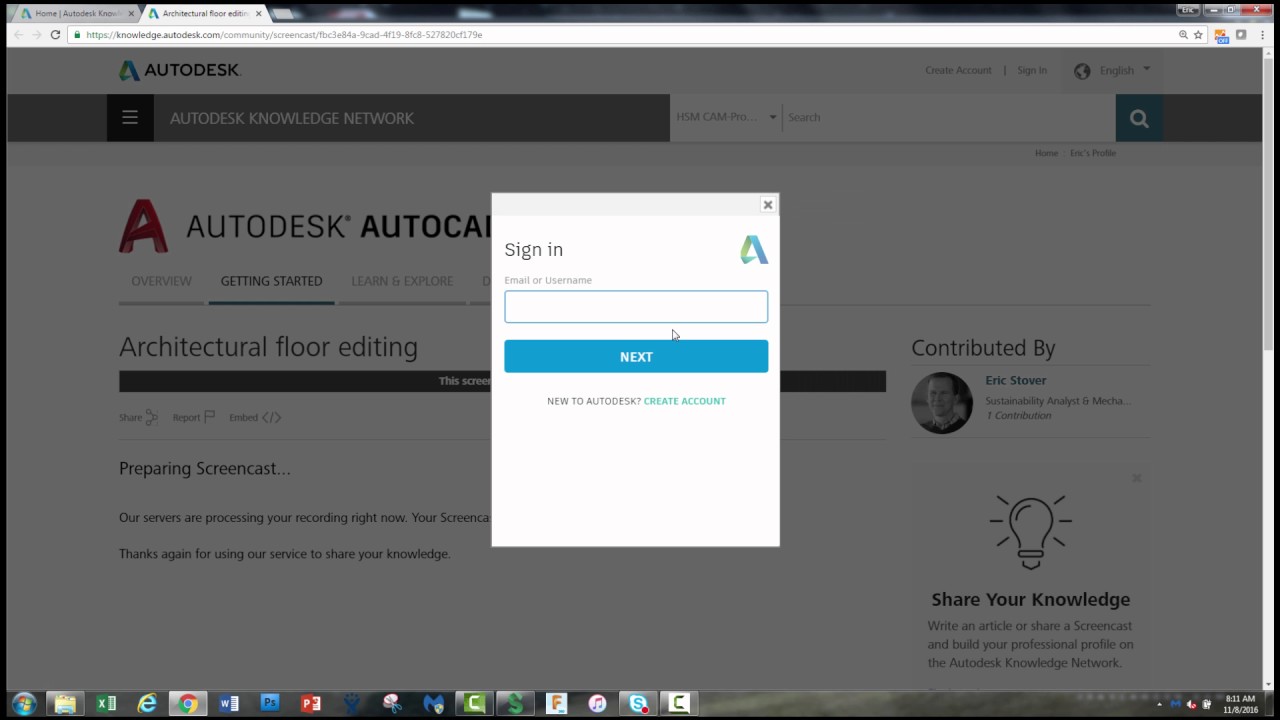1280x720 pixels.
Task: Open the OVERVIEW tab
Action: click(x=161, y=281)
